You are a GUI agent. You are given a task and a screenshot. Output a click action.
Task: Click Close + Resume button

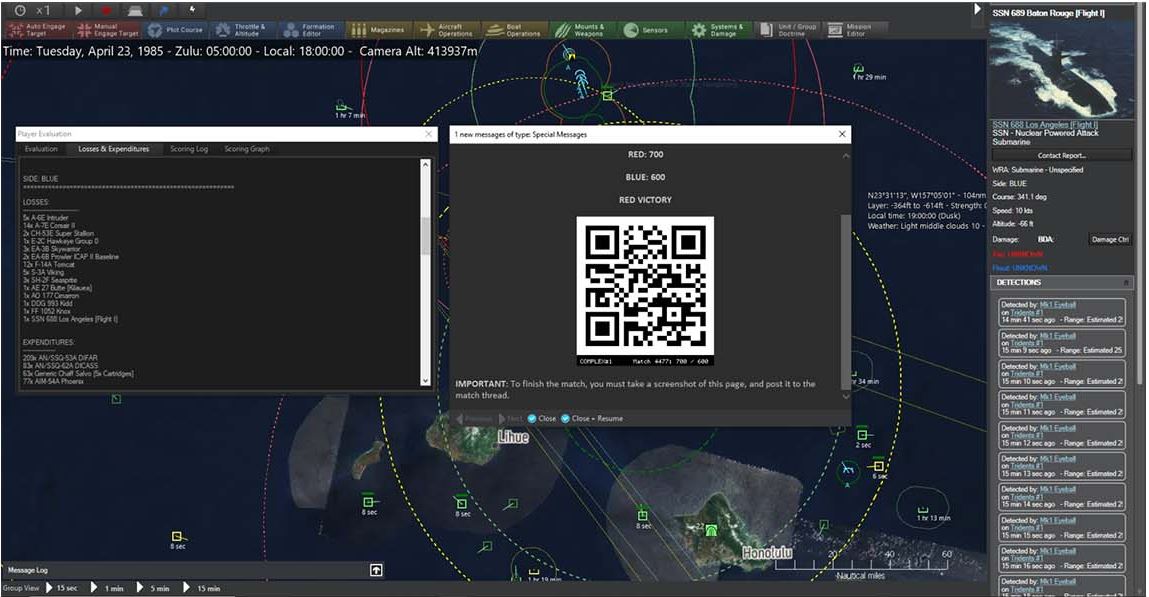(592, 418)
